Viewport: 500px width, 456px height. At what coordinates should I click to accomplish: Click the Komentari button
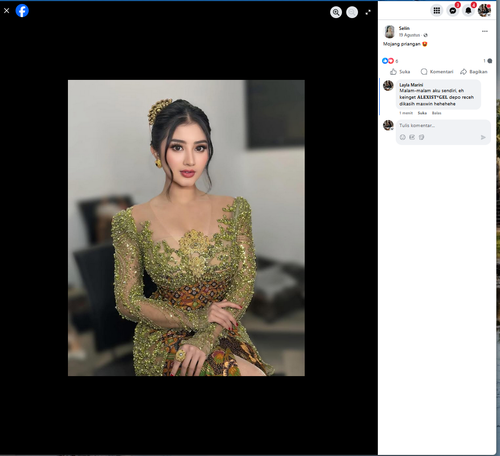(437, 72)
